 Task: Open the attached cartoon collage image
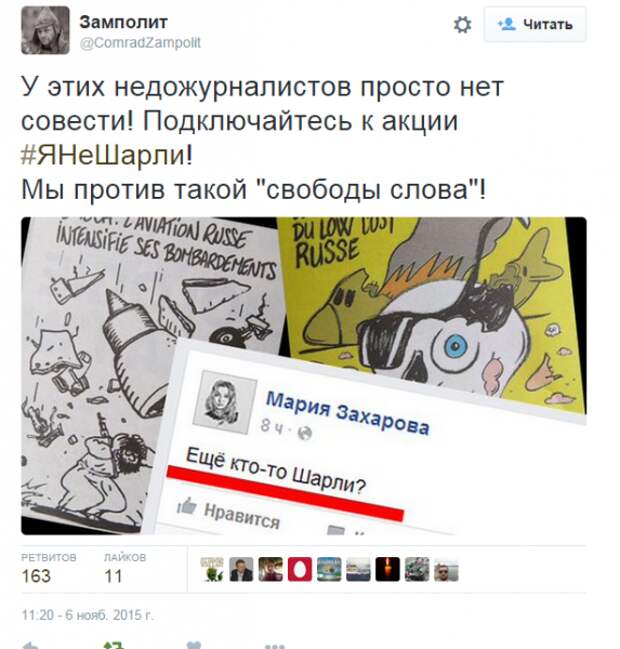pos(304,375)
